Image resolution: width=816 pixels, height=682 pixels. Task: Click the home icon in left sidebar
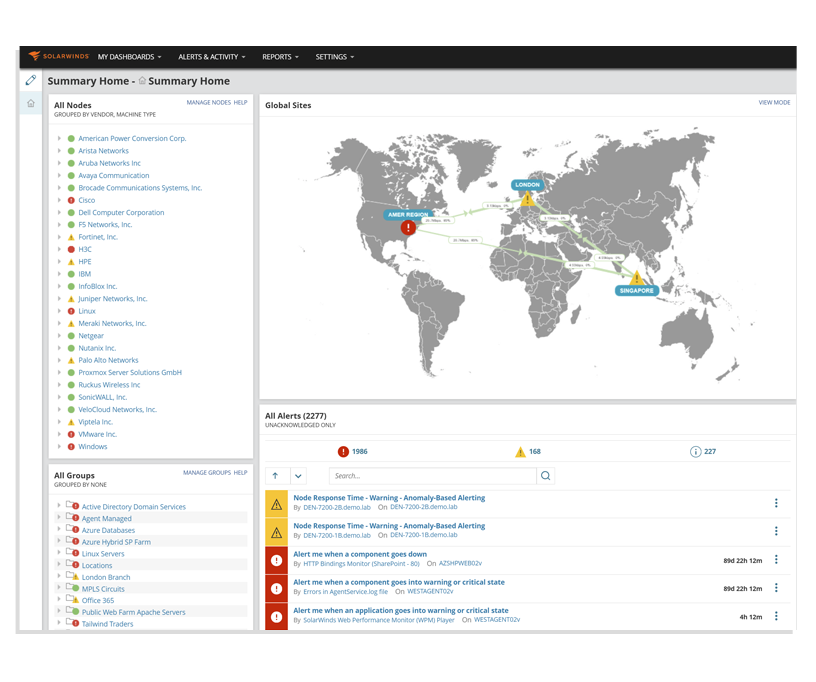pyautogui.click(x=31, y=103)
